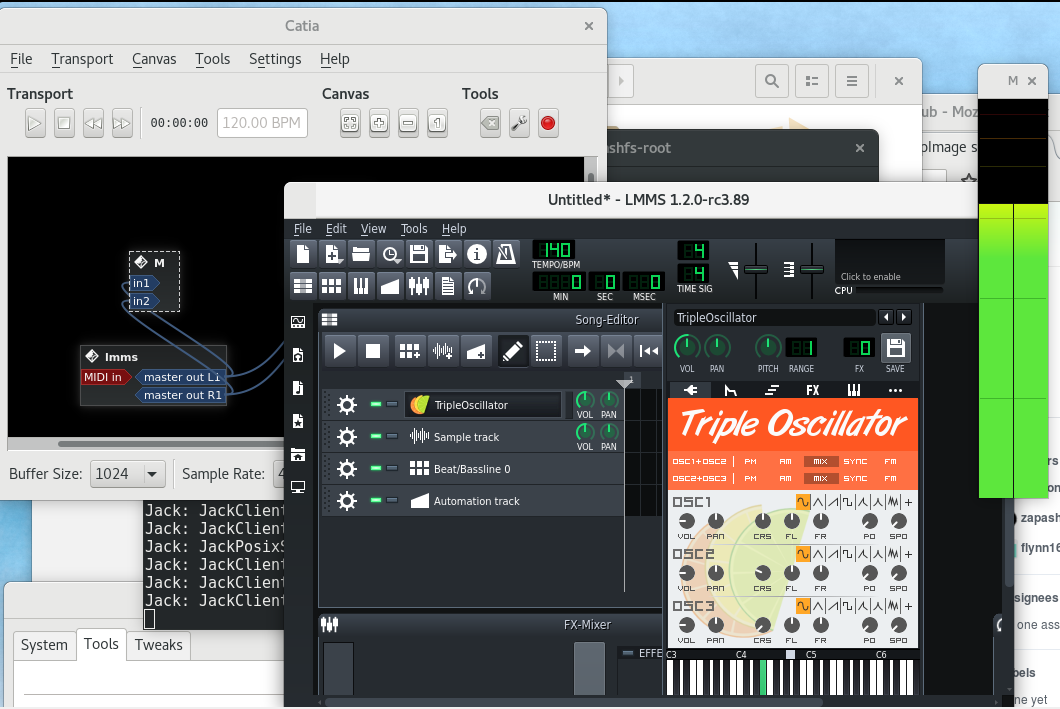This screenshot has height=709, width=1060.
Task: Set OSC1+OSC2 modulation to PM
Action: (x=750, y=462)
